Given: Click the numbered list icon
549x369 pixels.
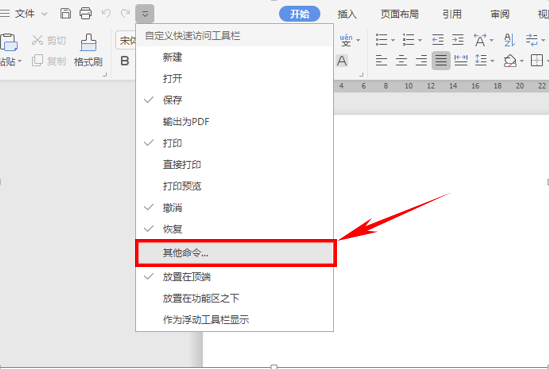Looking at the screenshot, I should click(x=408, y=40).
